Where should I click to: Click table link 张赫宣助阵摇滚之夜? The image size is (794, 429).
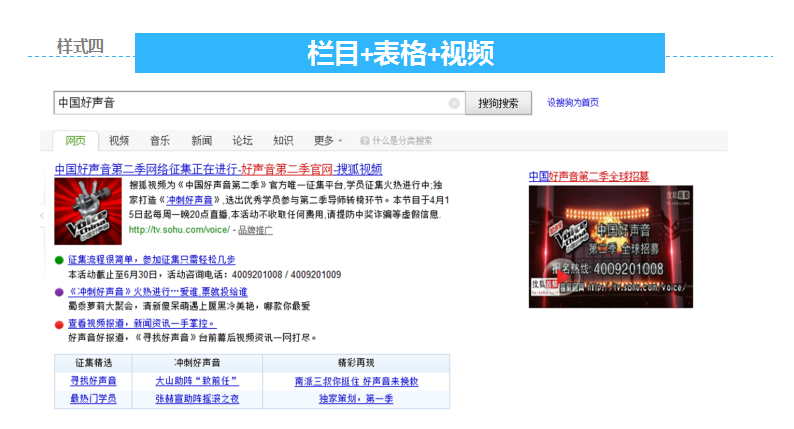click(197, 399)
